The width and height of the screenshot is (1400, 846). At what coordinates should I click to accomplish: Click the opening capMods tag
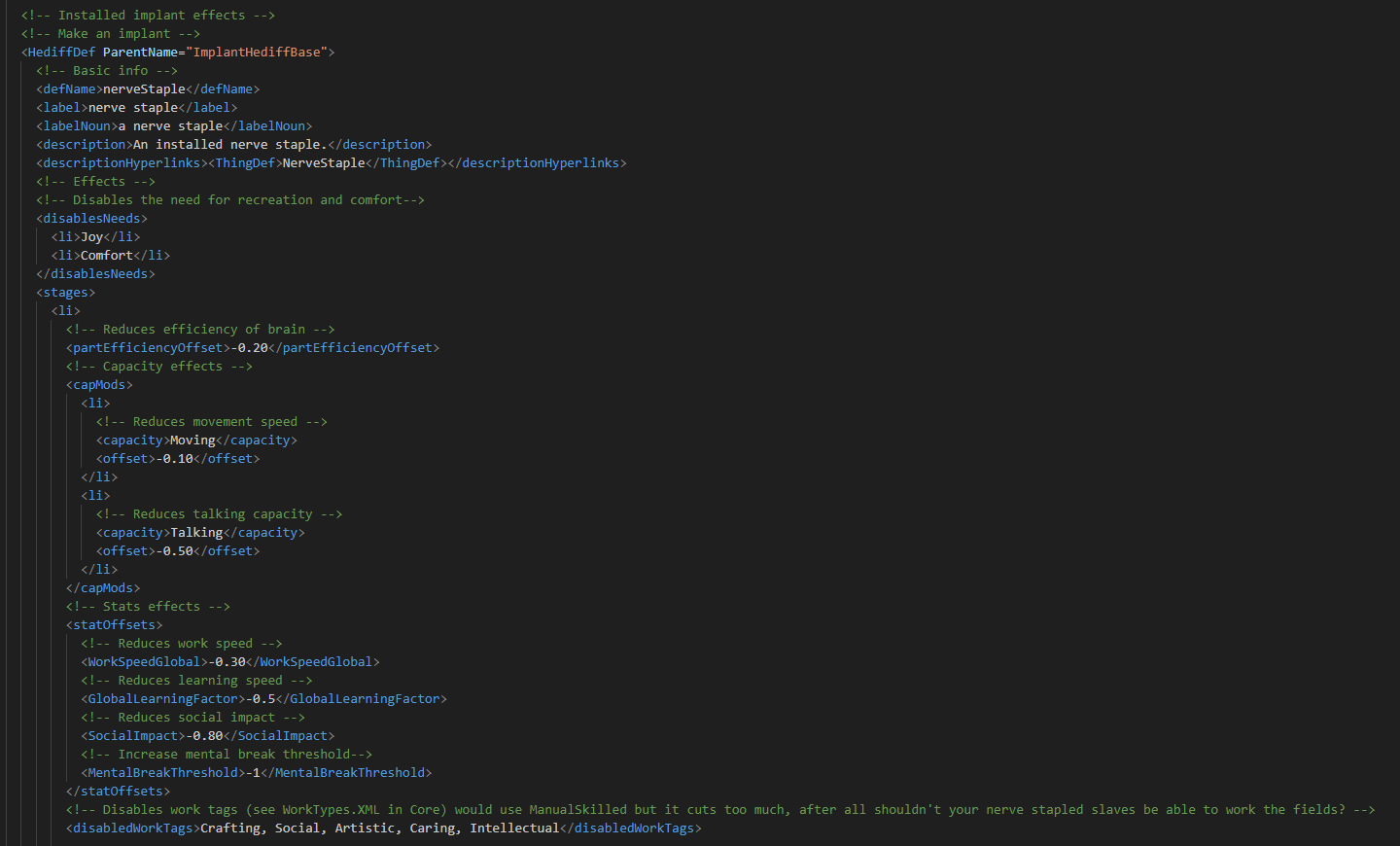(x=99, y=385)
